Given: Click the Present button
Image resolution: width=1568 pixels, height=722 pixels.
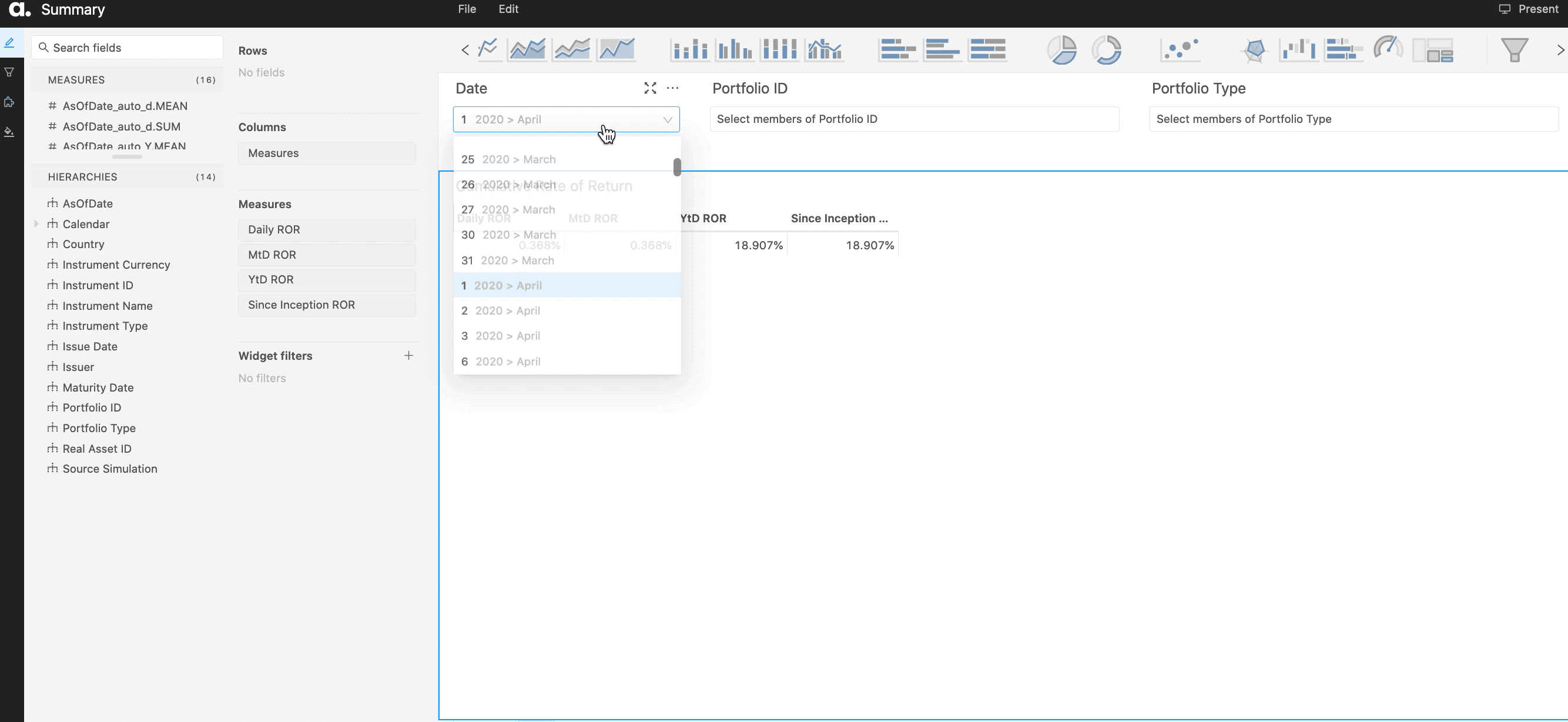Looking at the screenshot, I should [1529, 9].
